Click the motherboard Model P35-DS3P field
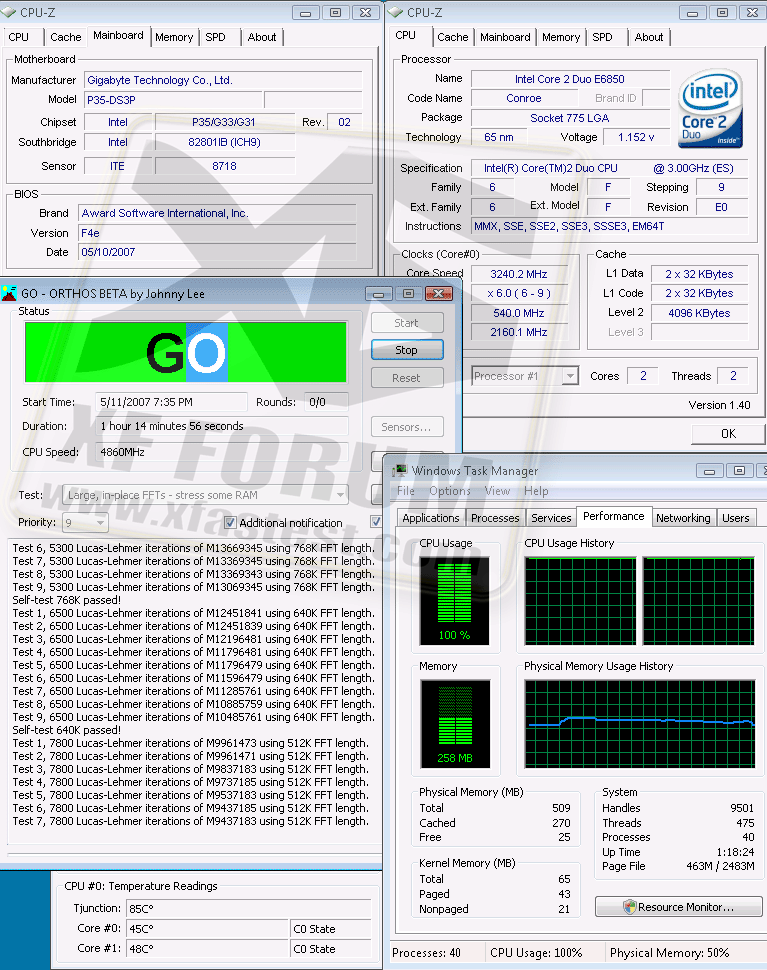This screenshot has width=767, height=970. 173,100
